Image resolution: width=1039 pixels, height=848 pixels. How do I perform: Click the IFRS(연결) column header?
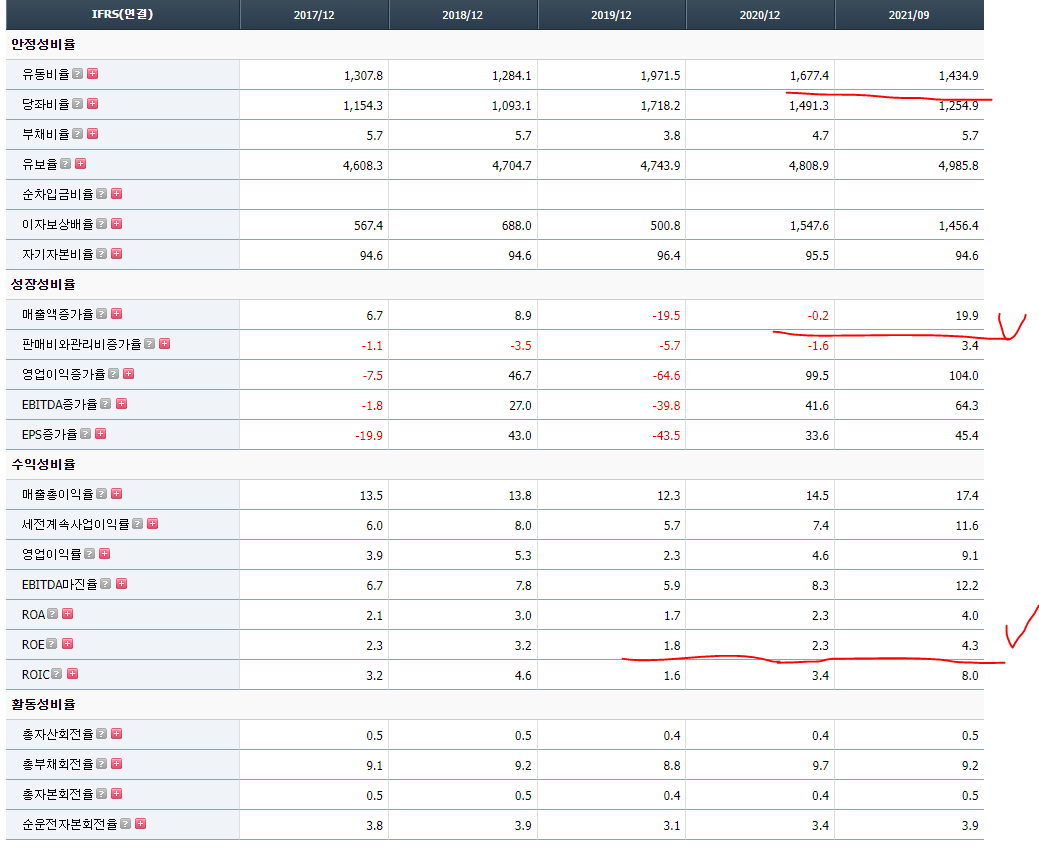click(123, 14)
